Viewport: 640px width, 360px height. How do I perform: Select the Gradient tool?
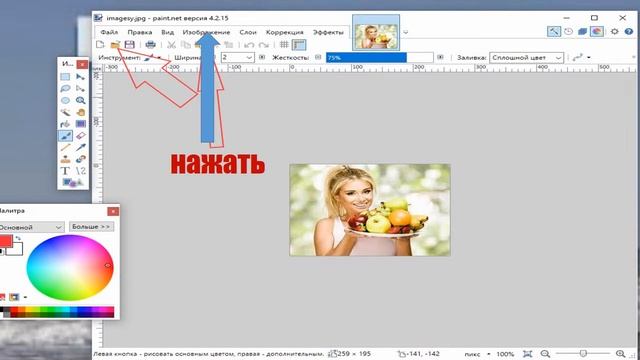point(80,124)
